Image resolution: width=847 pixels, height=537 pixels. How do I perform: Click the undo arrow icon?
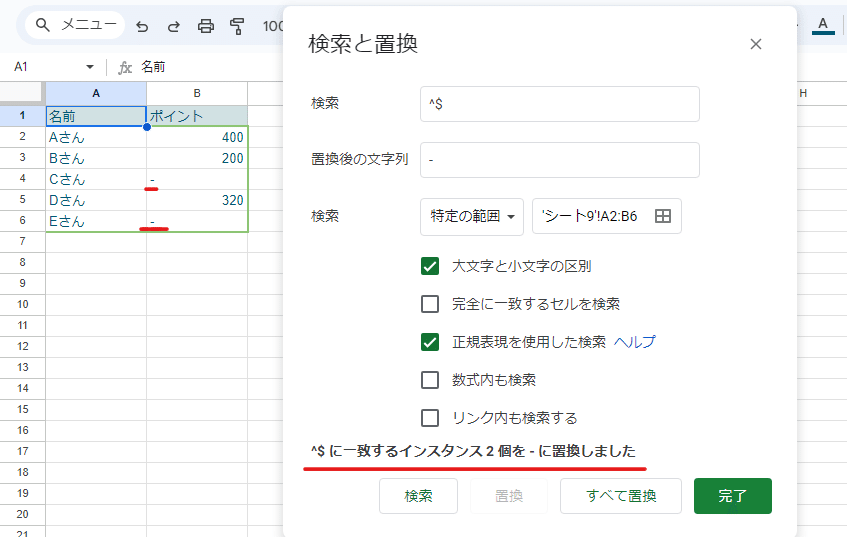pyautogui.click(x=142, y=26)
